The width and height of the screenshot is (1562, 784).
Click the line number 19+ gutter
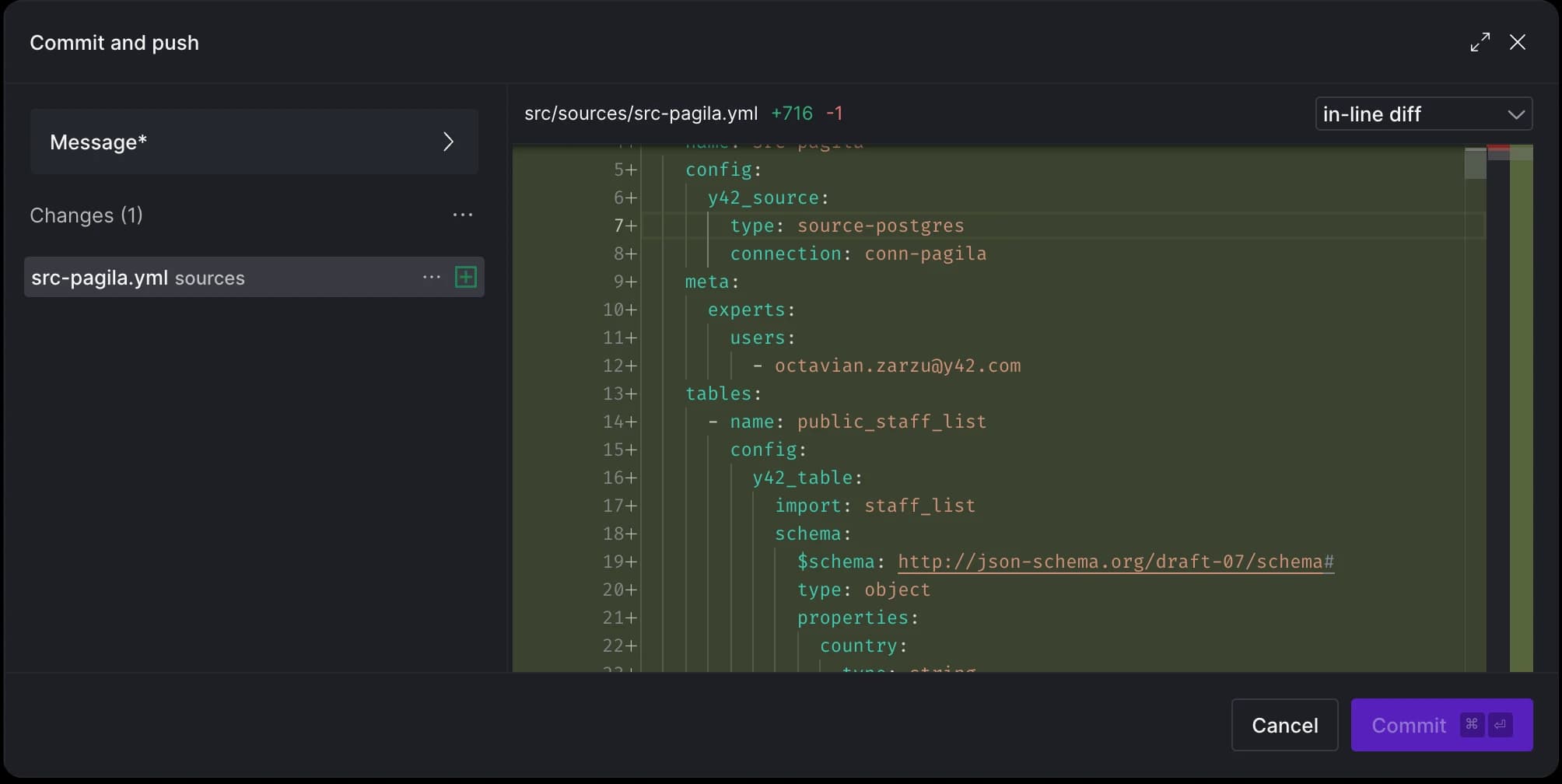(620, 562)
